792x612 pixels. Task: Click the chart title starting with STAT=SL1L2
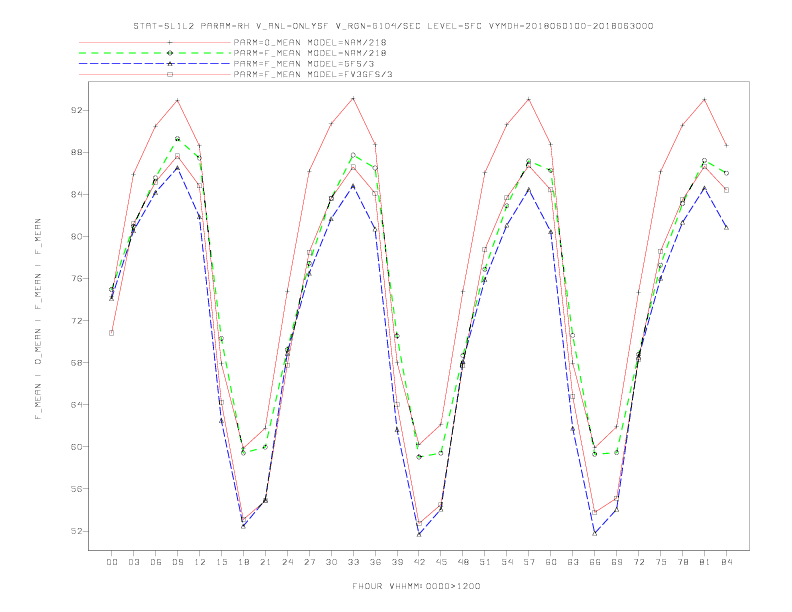(x=393, y=26)
